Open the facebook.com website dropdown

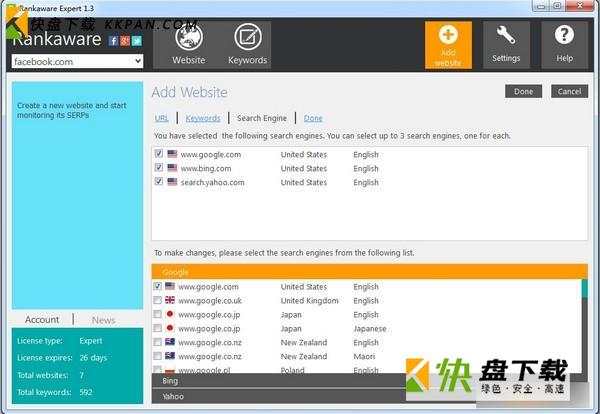78,61
